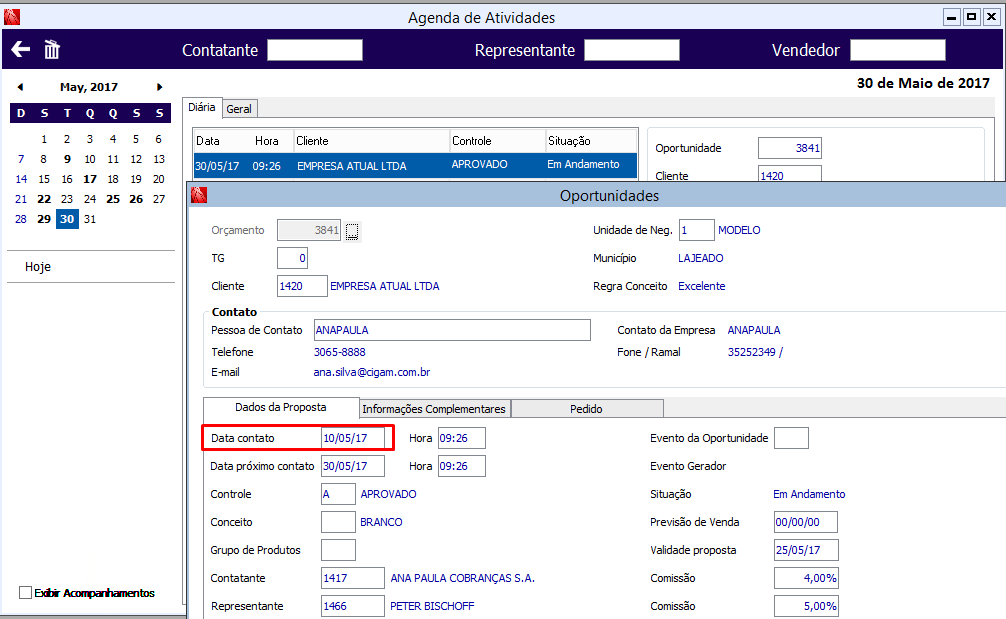Click the trash can delete icon
1006x619 pixels.
pos(52,49)
